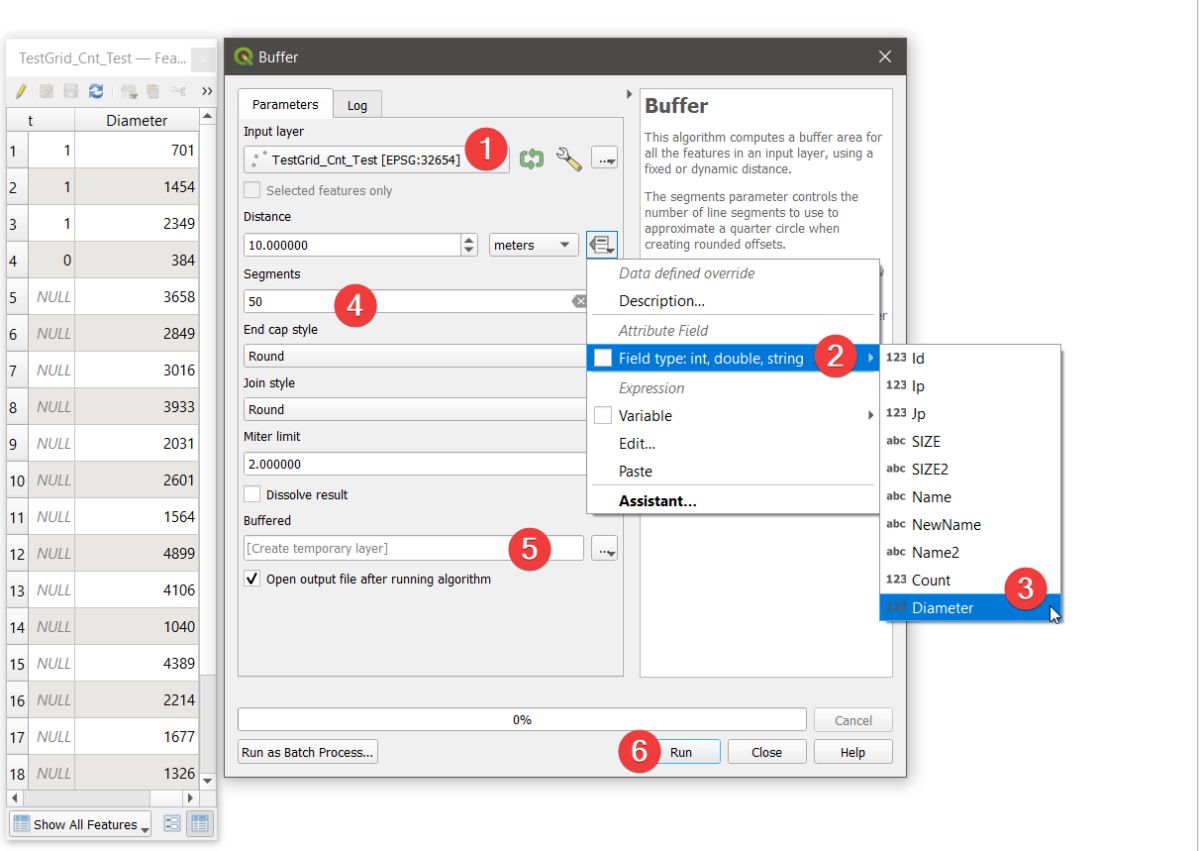Collapse the Buffer help panel arrow
Screen dimensions: 1199x851
click(x=629, y=94)
